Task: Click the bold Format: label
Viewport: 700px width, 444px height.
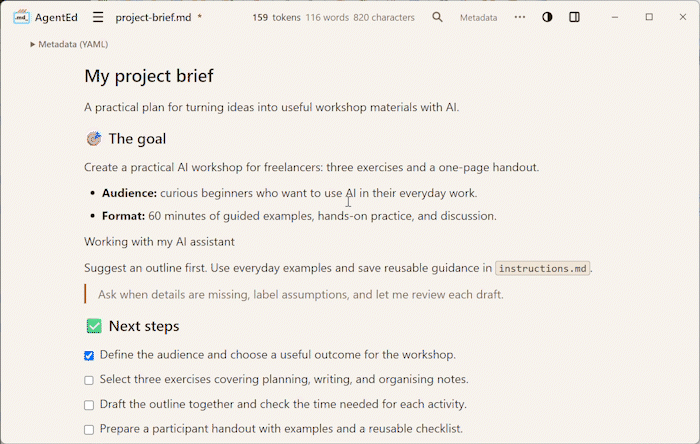Action: tap(123, 216)
